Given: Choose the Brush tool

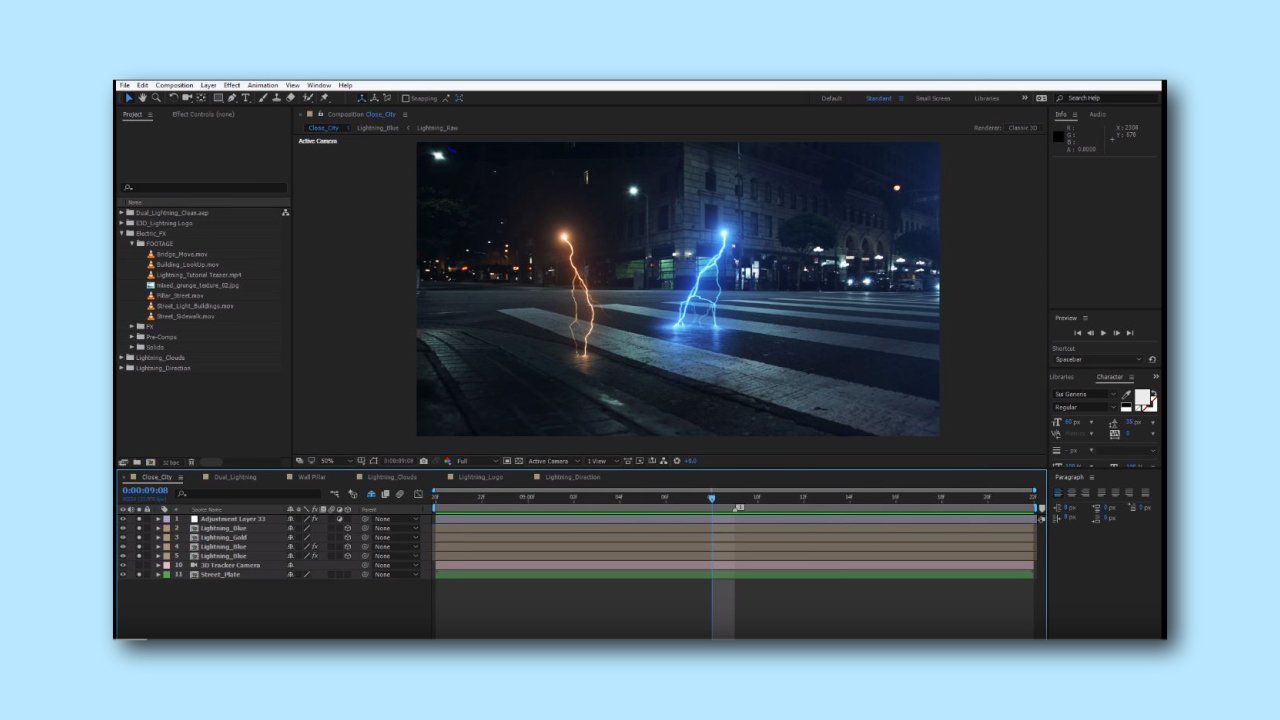Looking at the screenshot, I should [x=262, y=97].
